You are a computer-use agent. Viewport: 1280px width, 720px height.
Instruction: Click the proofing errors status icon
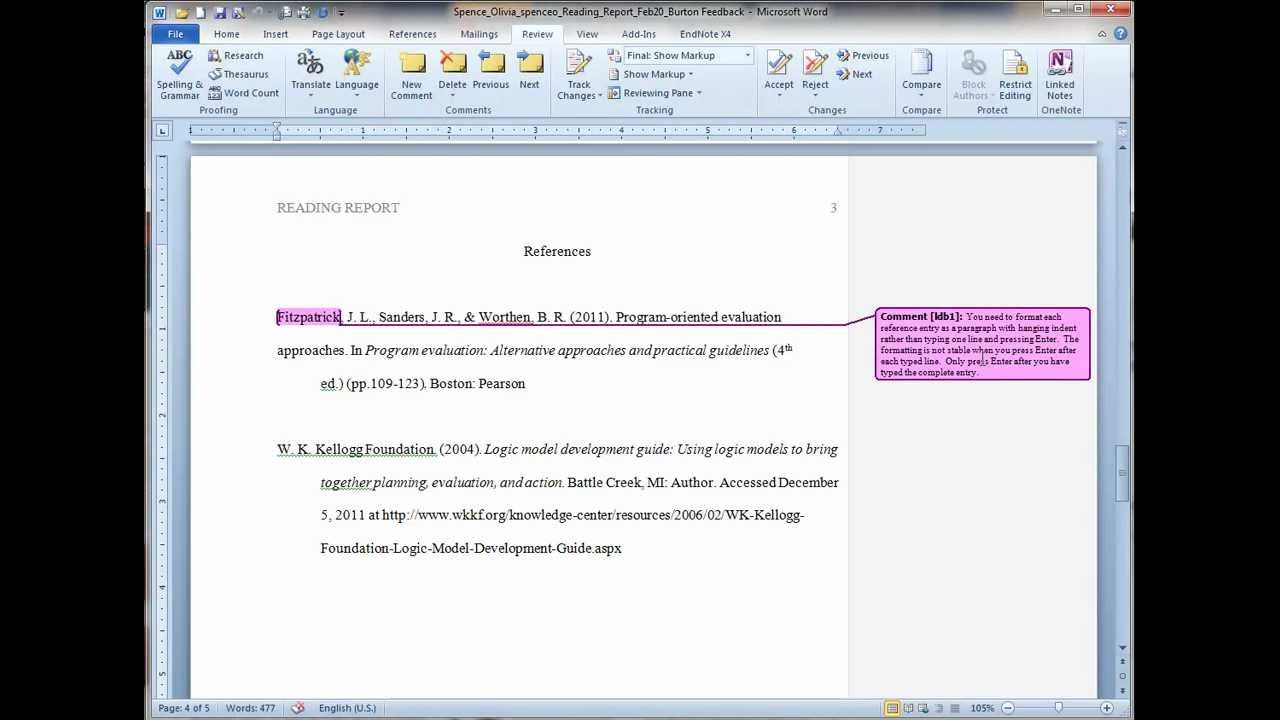pyautogui.click(x=297, y=708)
